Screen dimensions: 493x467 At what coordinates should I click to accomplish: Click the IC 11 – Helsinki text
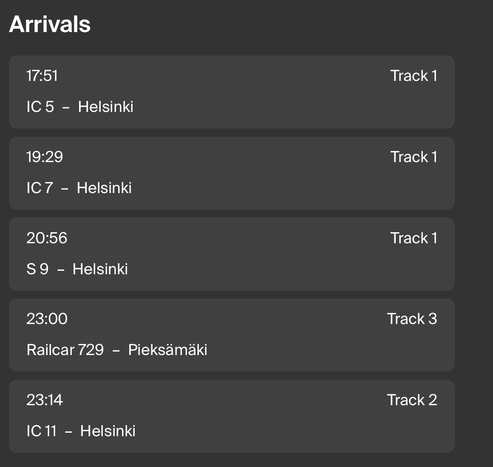pyautogui.click(x=81, y=431)
